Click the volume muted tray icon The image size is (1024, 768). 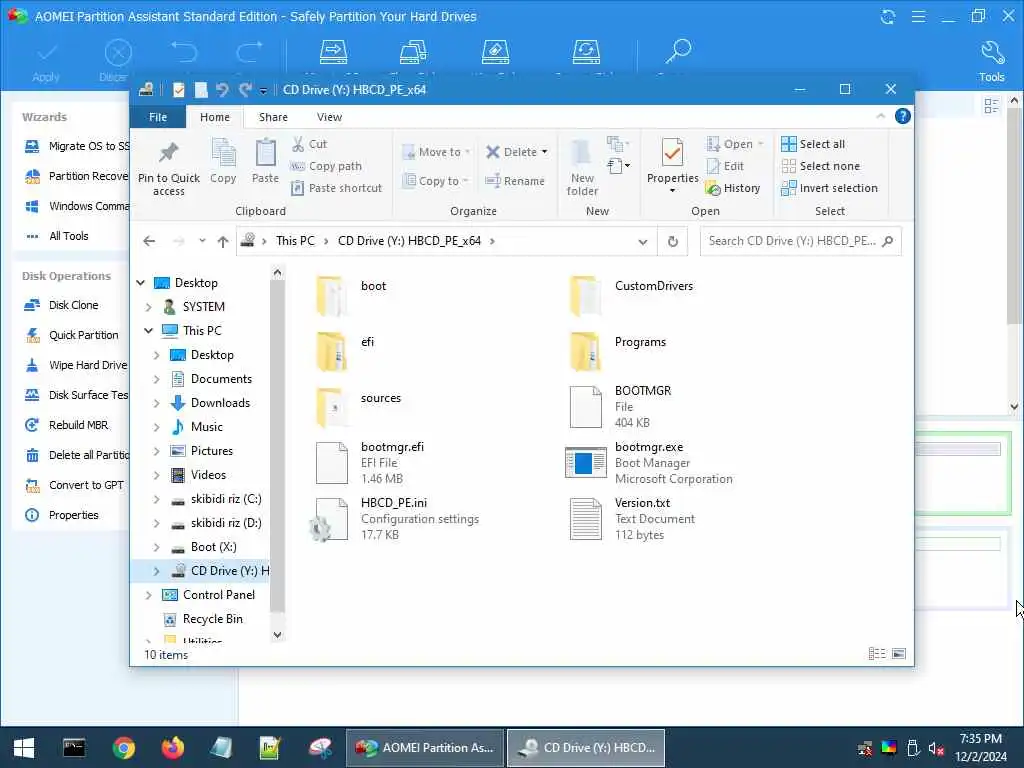936,748
